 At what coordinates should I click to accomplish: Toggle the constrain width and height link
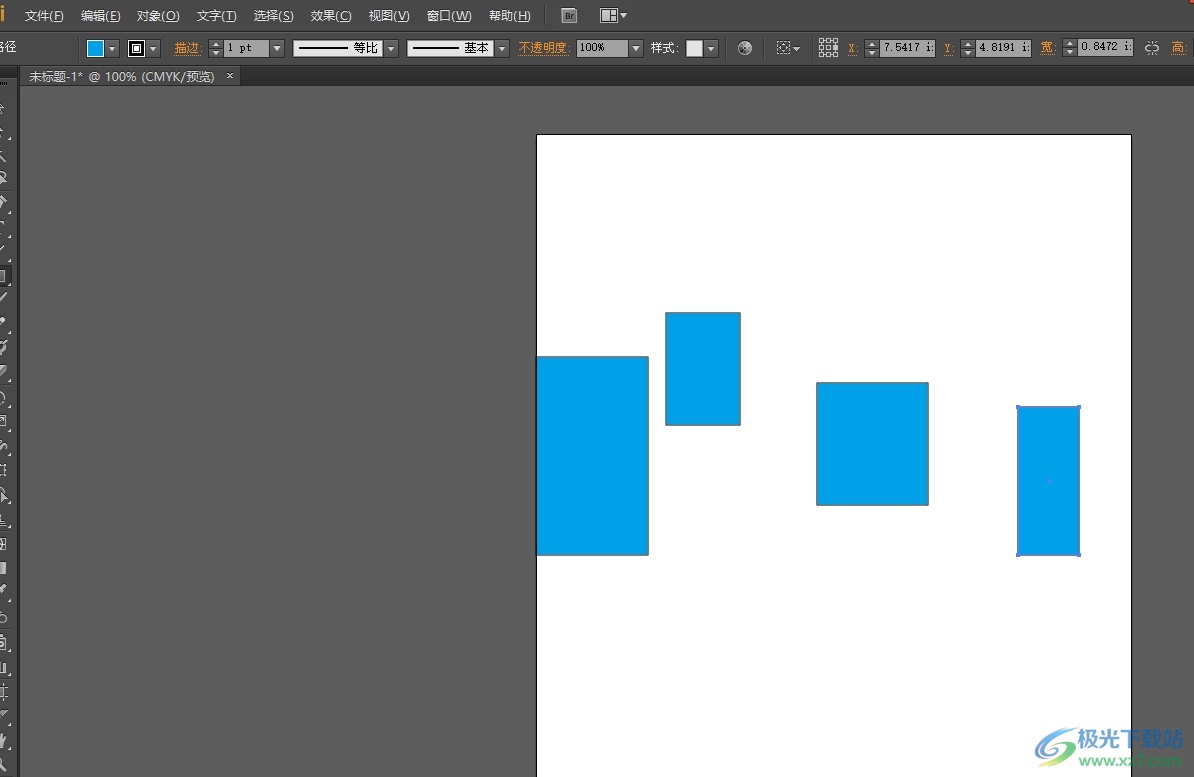click(1152, 48)
